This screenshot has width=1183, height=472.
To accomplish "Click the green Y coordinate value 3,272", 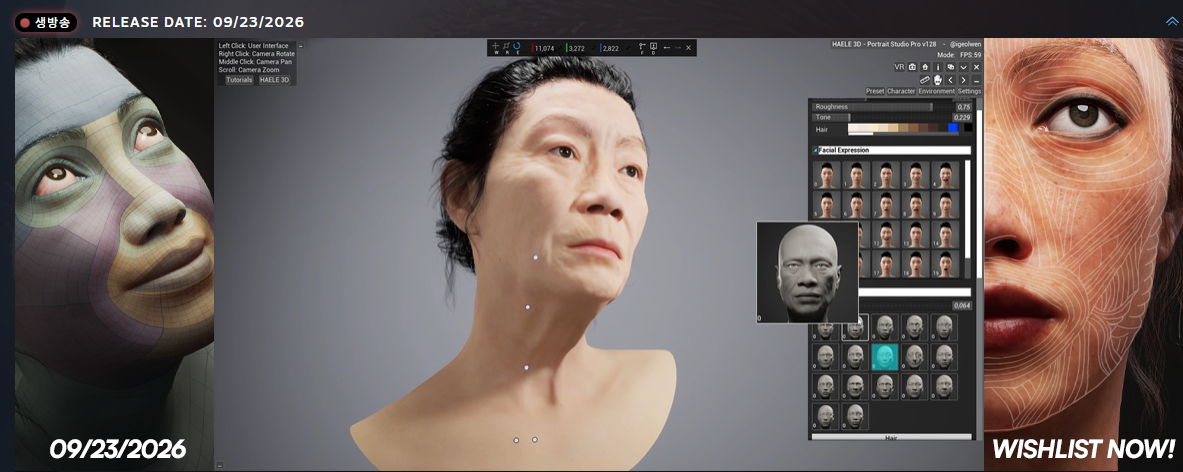I will tap(576, 48).
